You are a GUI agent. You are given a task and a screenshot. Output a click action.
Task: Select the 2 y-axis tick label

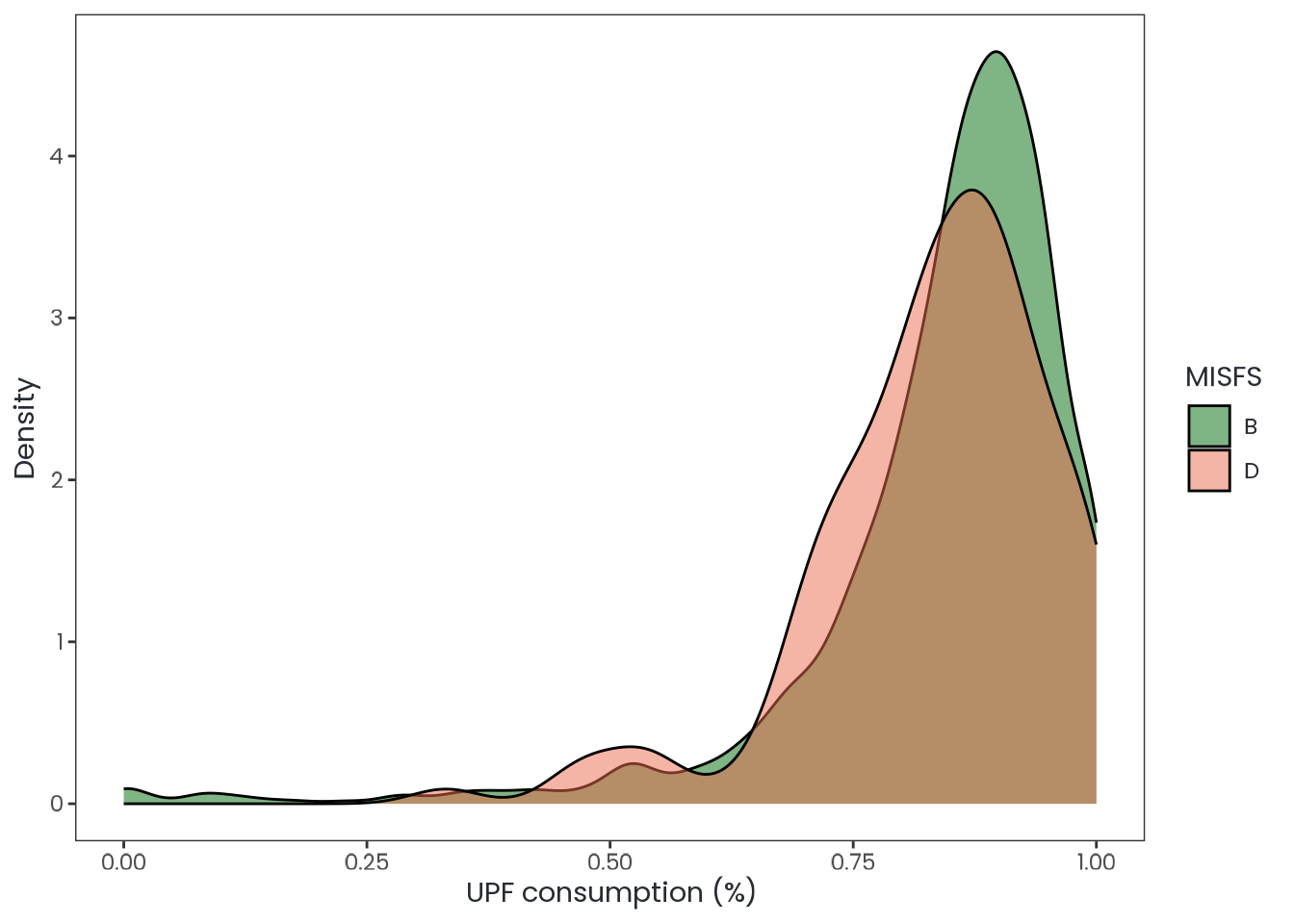click(56, 479)
